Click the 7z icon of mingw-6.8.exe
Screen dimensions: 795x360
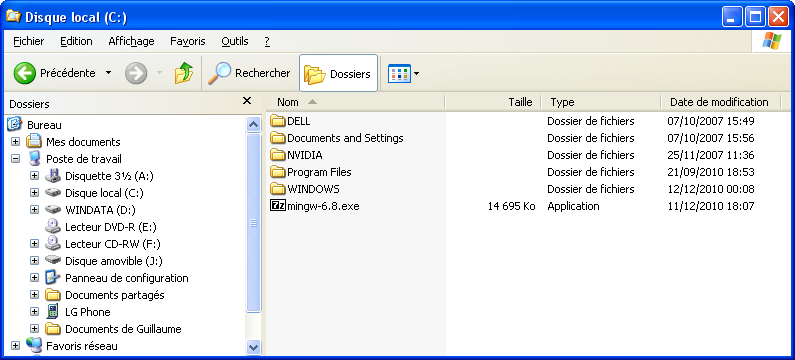(278, 206)
